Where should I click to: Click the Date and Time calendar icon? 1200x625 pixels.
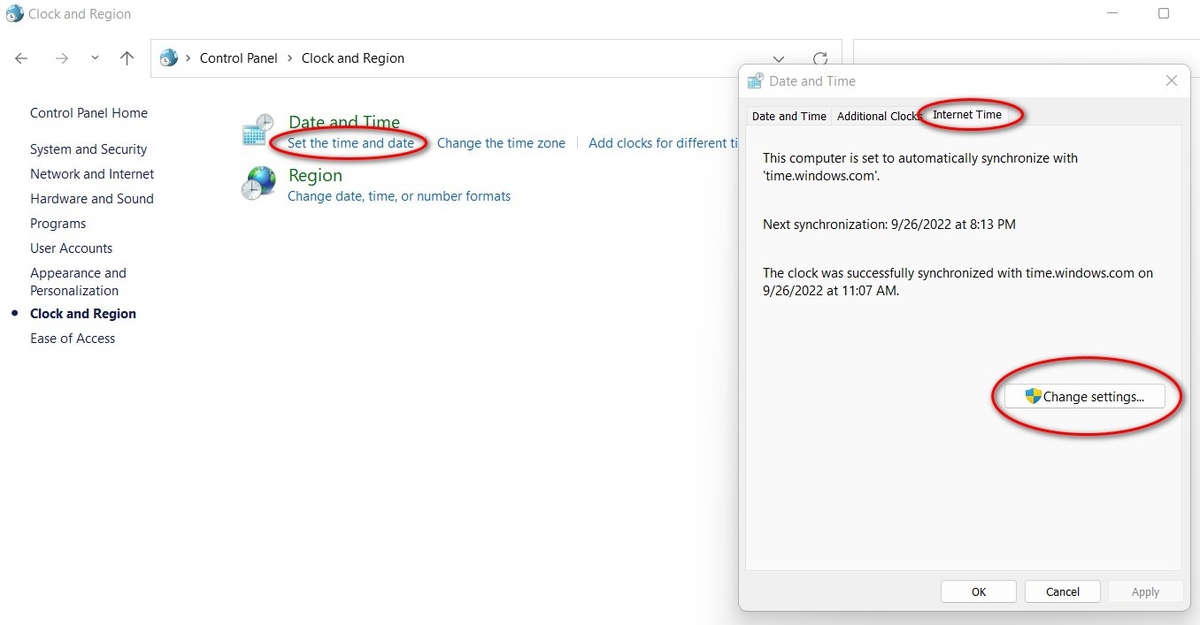[258, 128]
